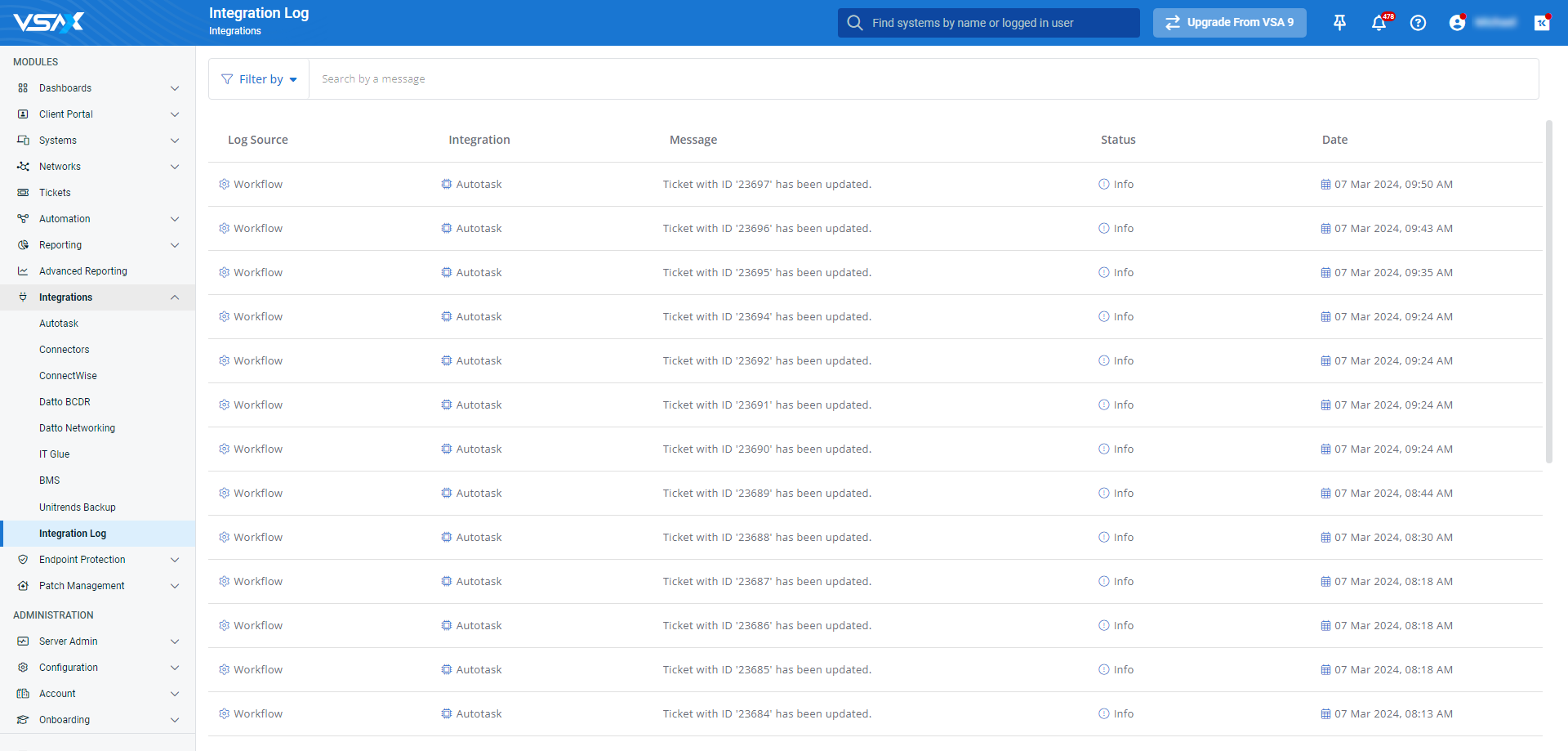
Task: Click the Configuration gear icon
Action: [x=23, y=668]
